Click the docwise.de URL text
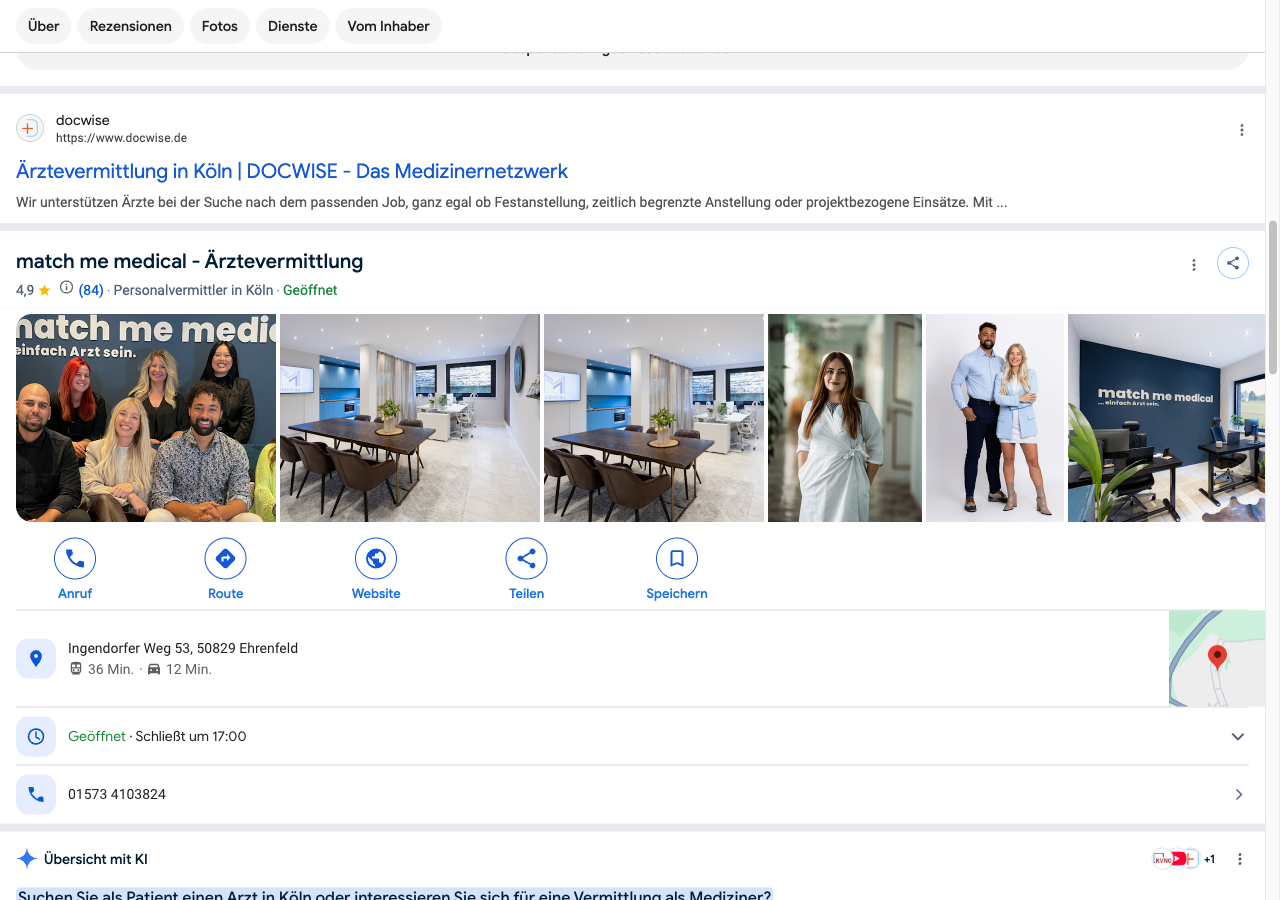The image size is (1280, 900). [121, 138]
